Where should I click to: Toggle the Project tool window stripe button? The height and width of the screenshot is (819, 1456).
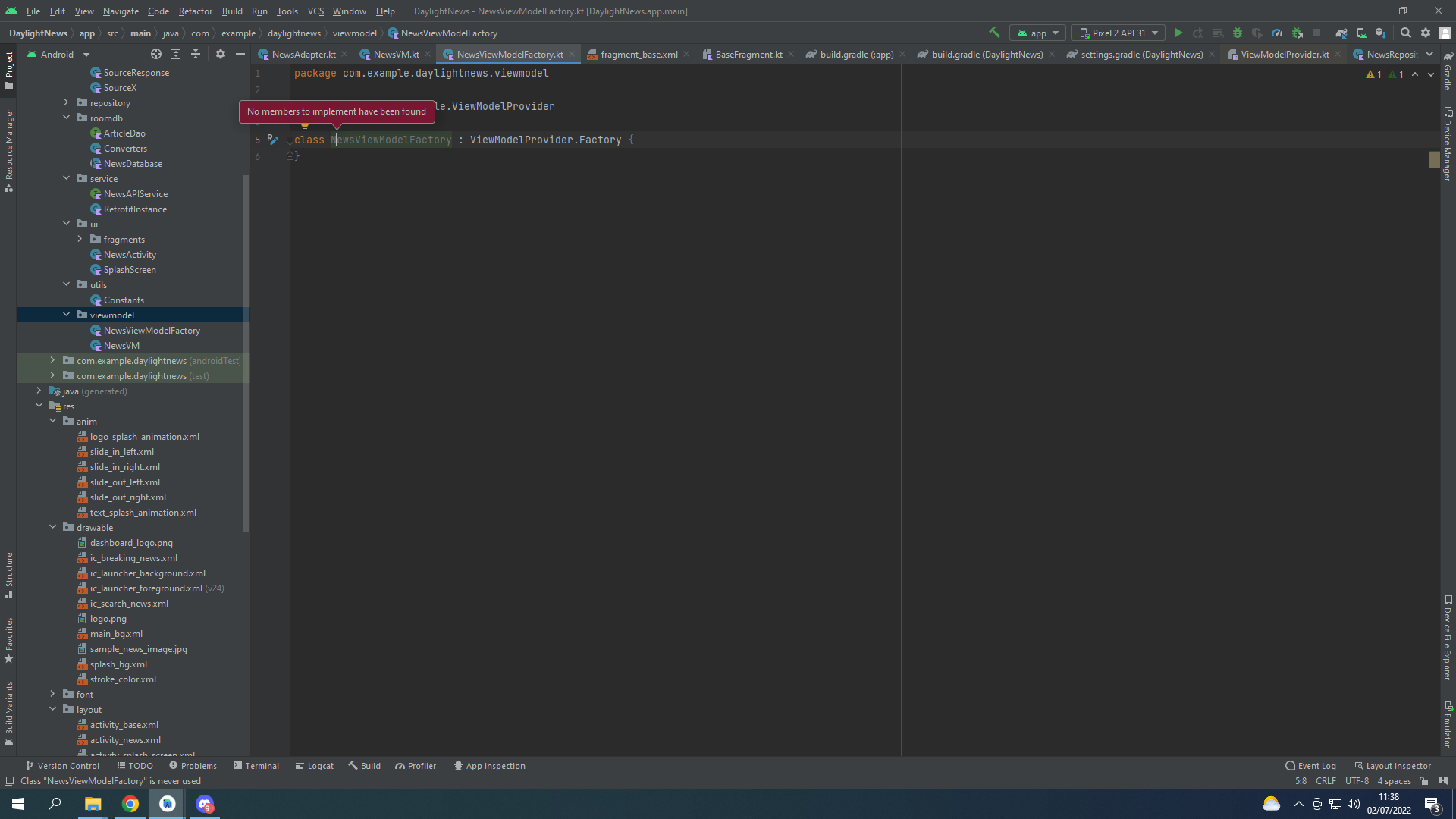(x=9, y=70)
